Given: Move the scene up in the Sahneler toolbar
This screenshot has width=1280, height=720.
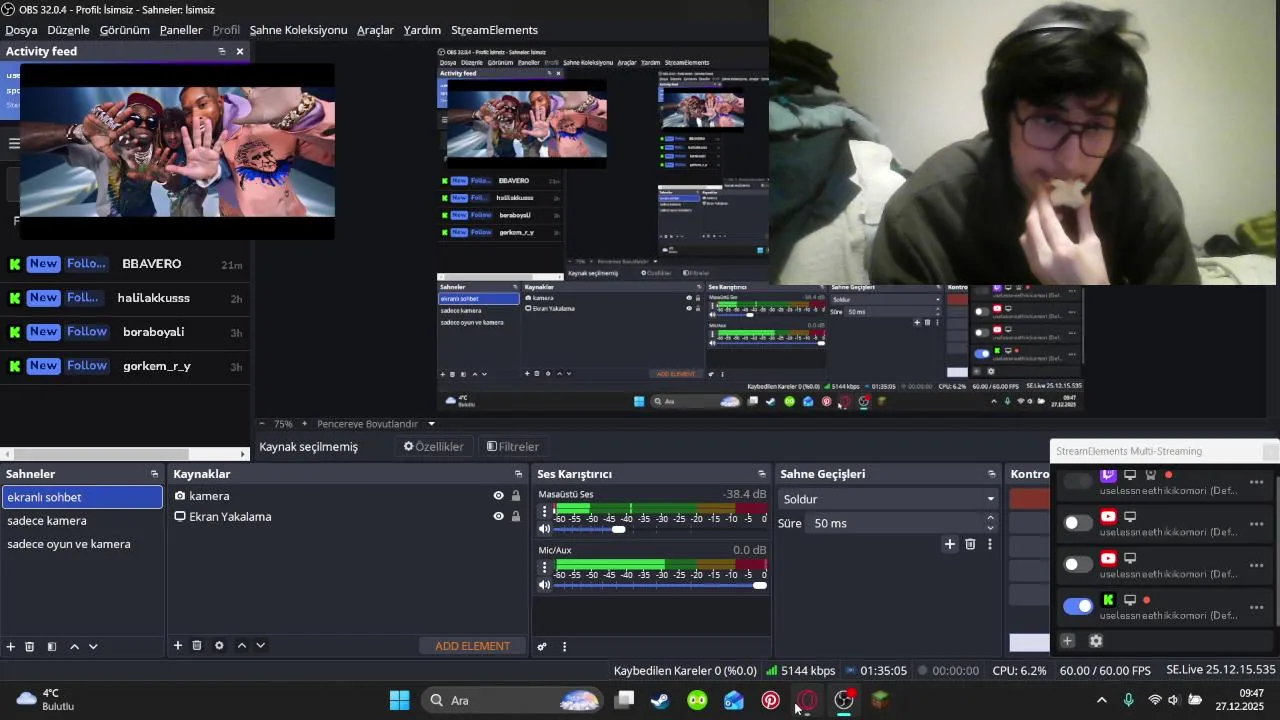Looking at the screenshot, I should click(74, 647).
